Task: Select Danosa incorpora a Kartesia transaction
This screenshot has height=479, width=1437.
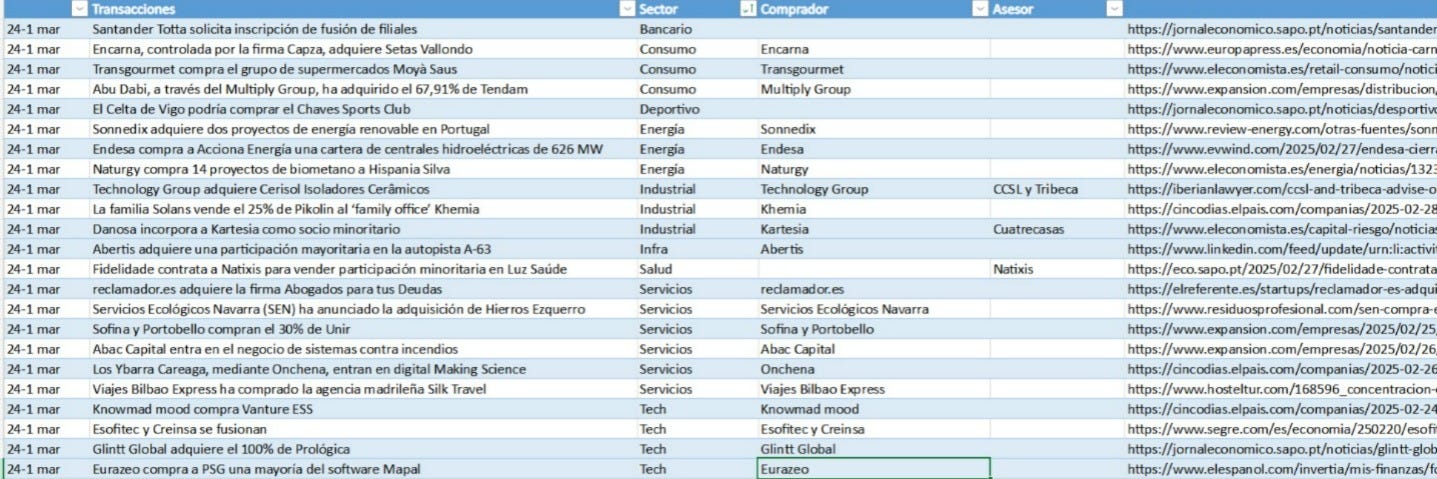Action: pos(362,229)
